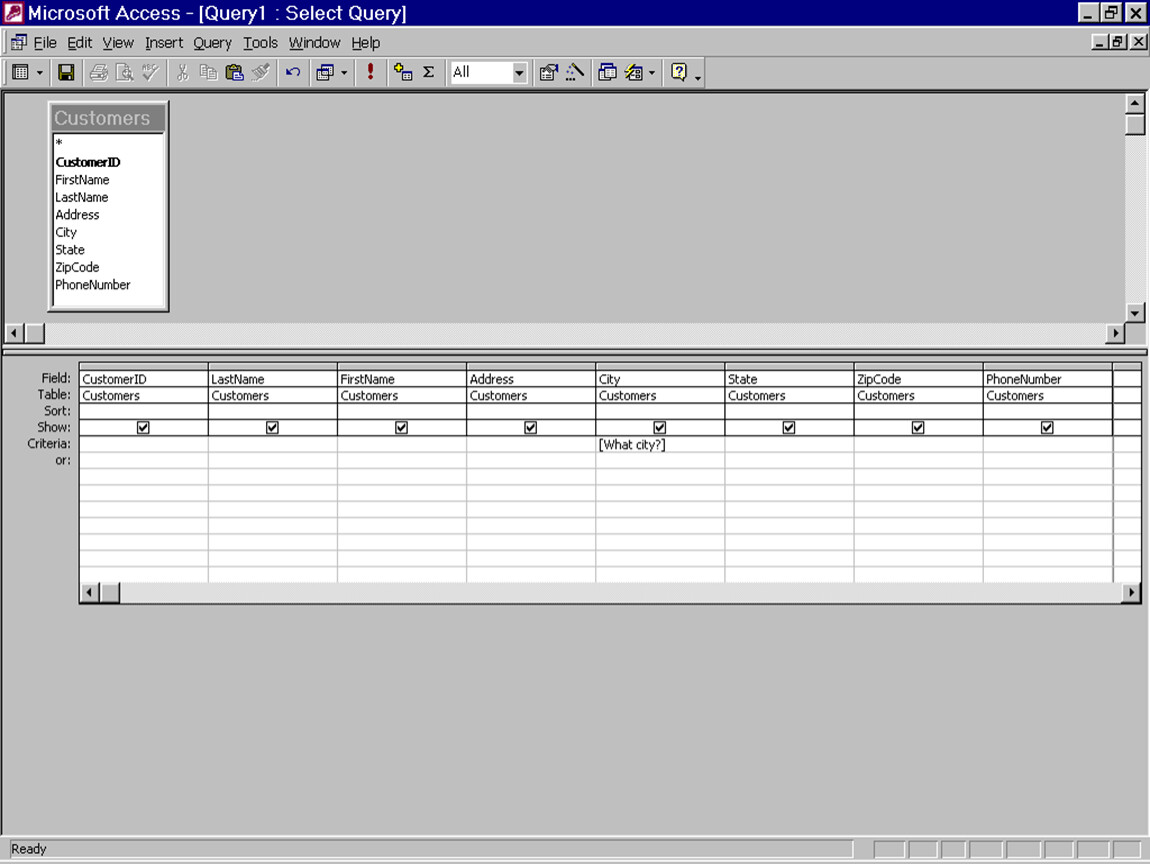Uncheck Show box for the City column
This screenshot has height=864, width=1150.
coord(659,427)
